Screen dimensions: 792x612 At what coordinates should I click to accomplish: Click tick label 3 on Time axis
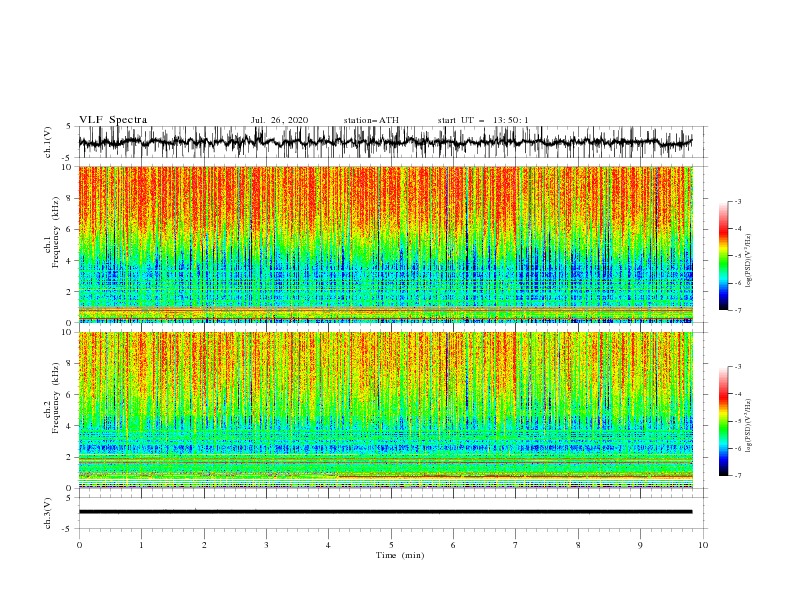coord(266,545)
